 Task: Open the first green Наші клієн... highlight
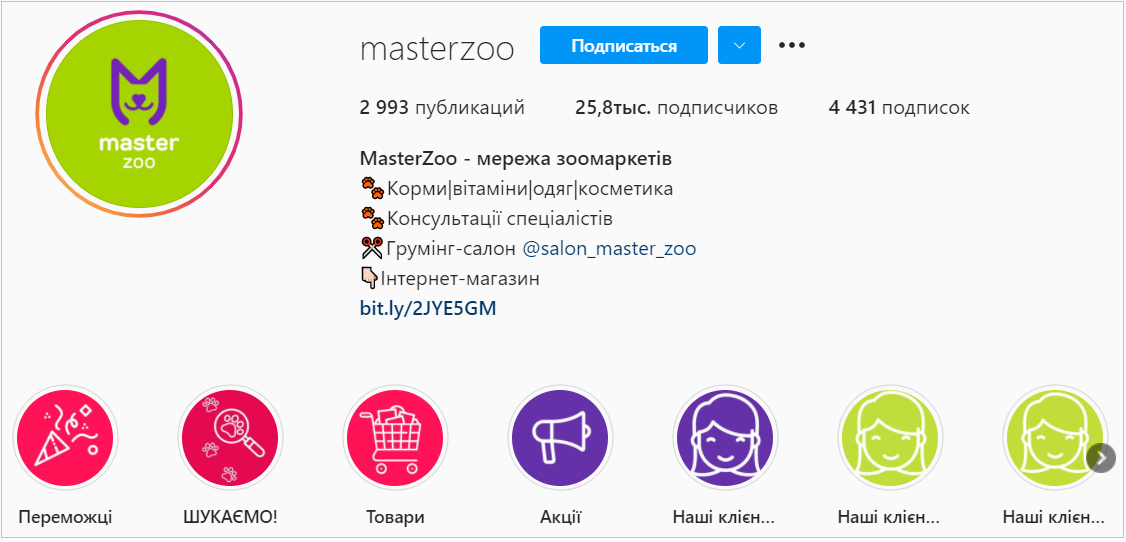pyautogui.click(x=890, y=437)
